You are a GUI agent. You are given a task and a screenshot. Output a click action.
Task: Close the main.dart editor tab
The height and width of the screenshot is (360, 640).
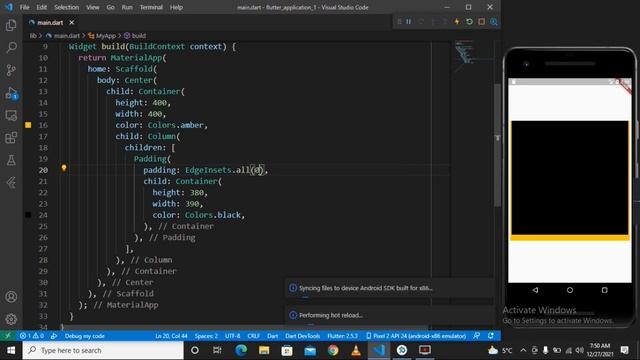(72, 22)
